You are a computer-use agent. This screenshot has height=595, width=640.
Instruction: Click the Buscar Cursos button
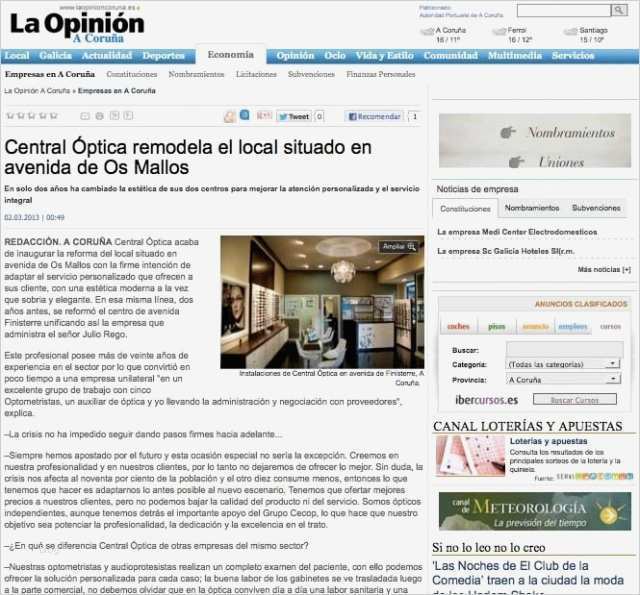[x=575, y=400]
